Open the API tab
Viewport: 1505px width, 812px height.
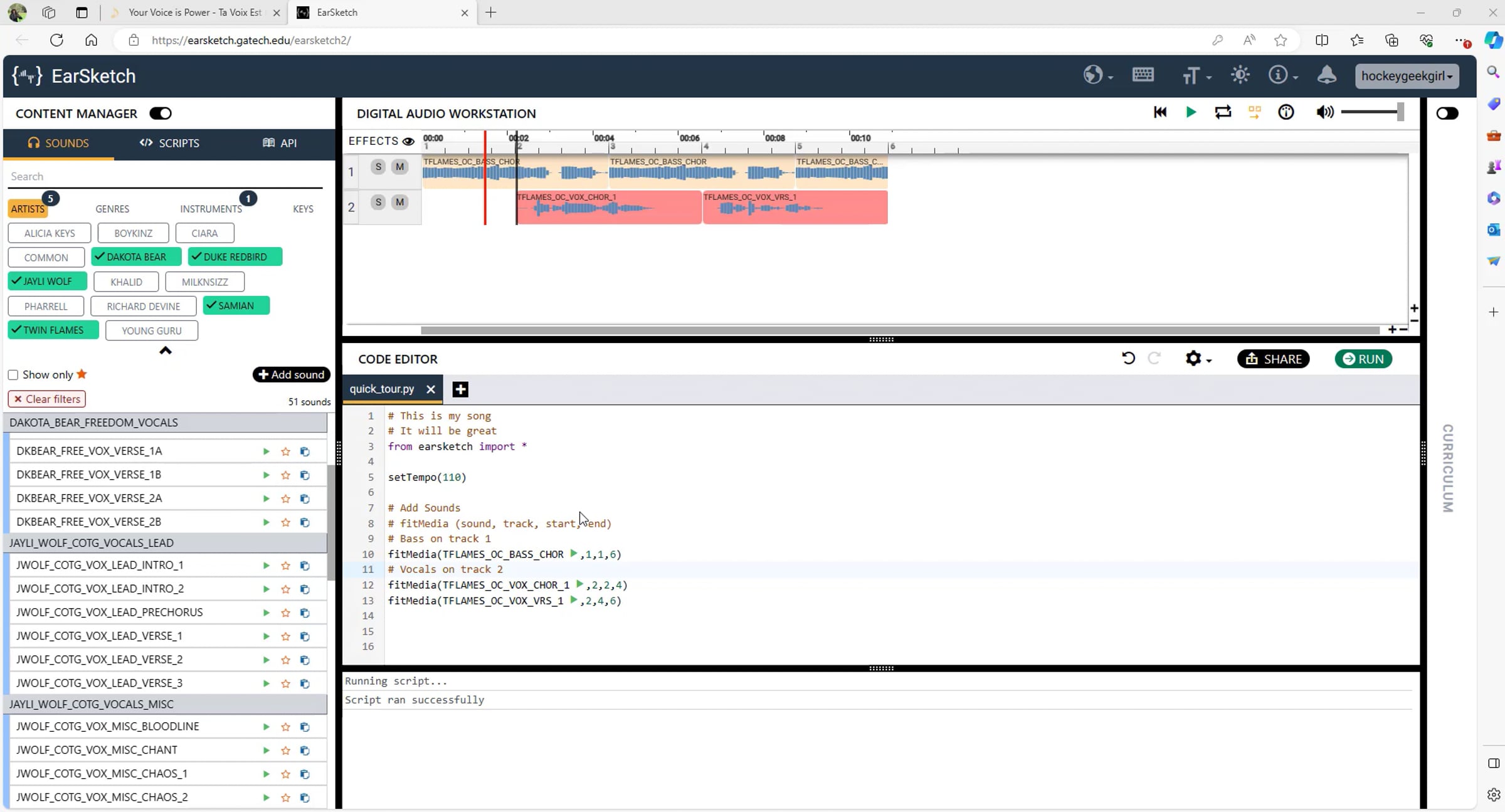[x=279, y=143]
